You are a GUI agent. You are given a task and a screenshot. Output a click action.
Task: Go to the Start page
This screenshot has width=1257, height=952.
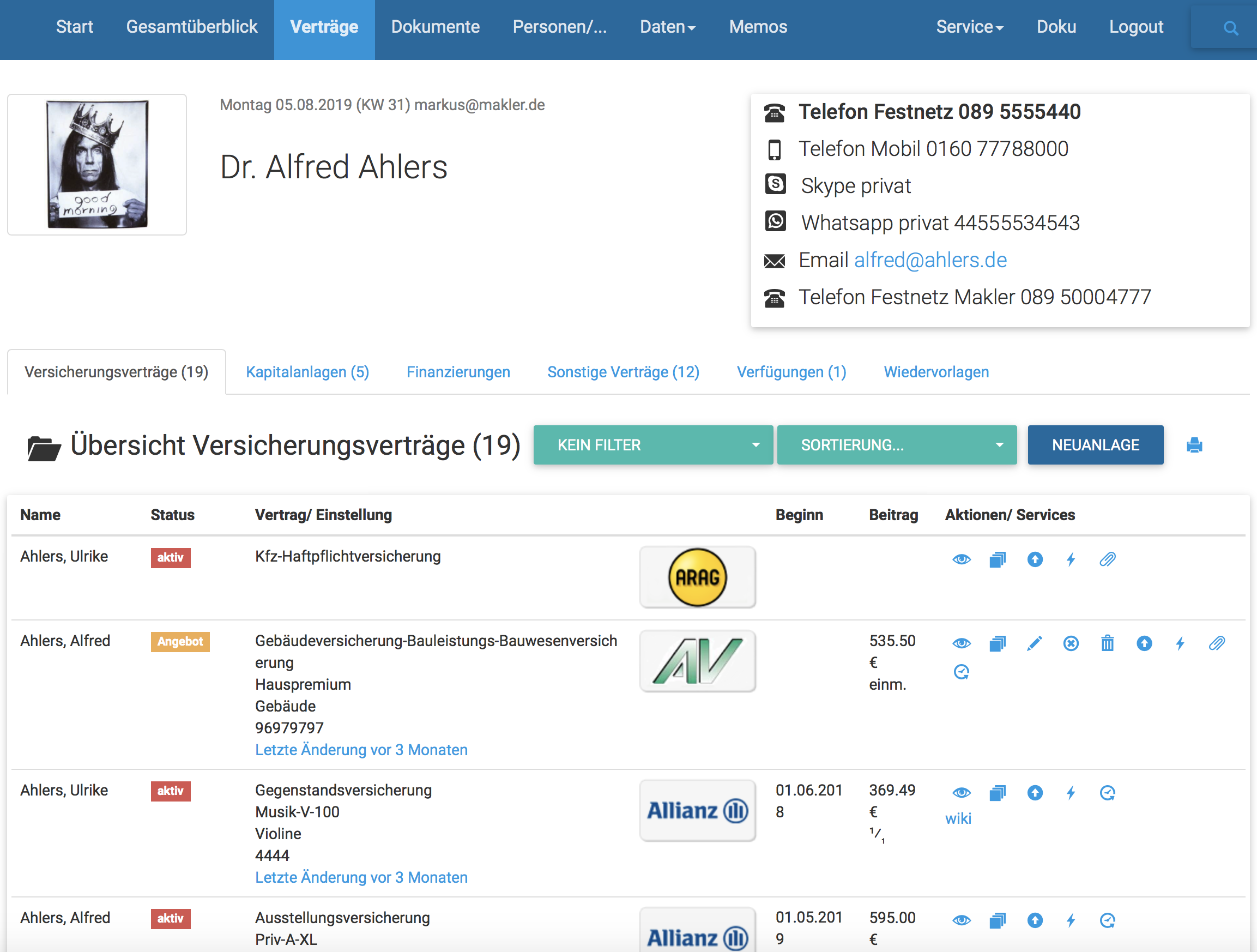click(75, 27)
